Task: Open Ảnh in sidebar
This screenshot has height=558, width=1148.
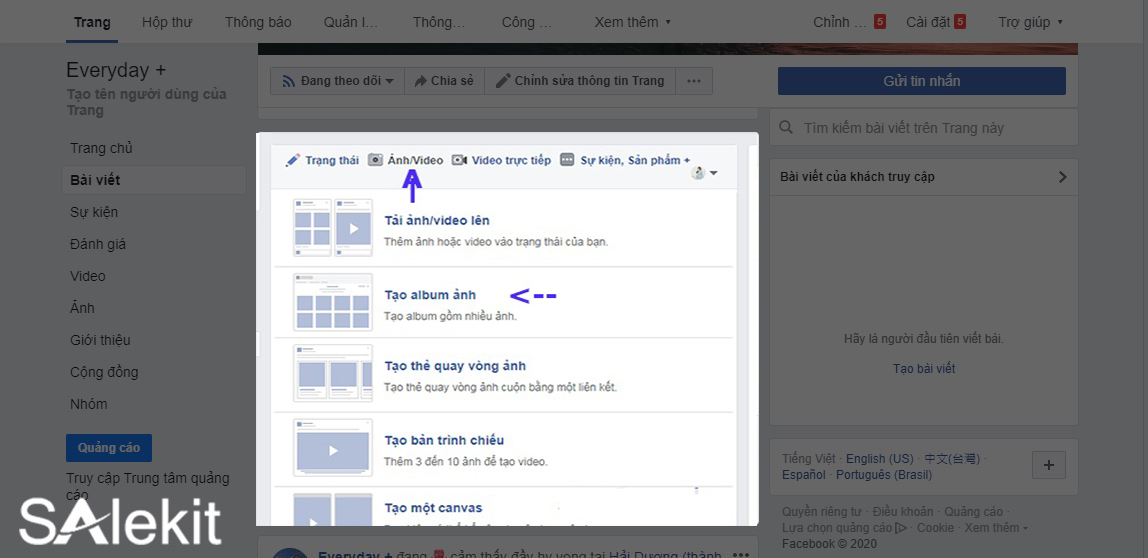Action: [82, 308]
